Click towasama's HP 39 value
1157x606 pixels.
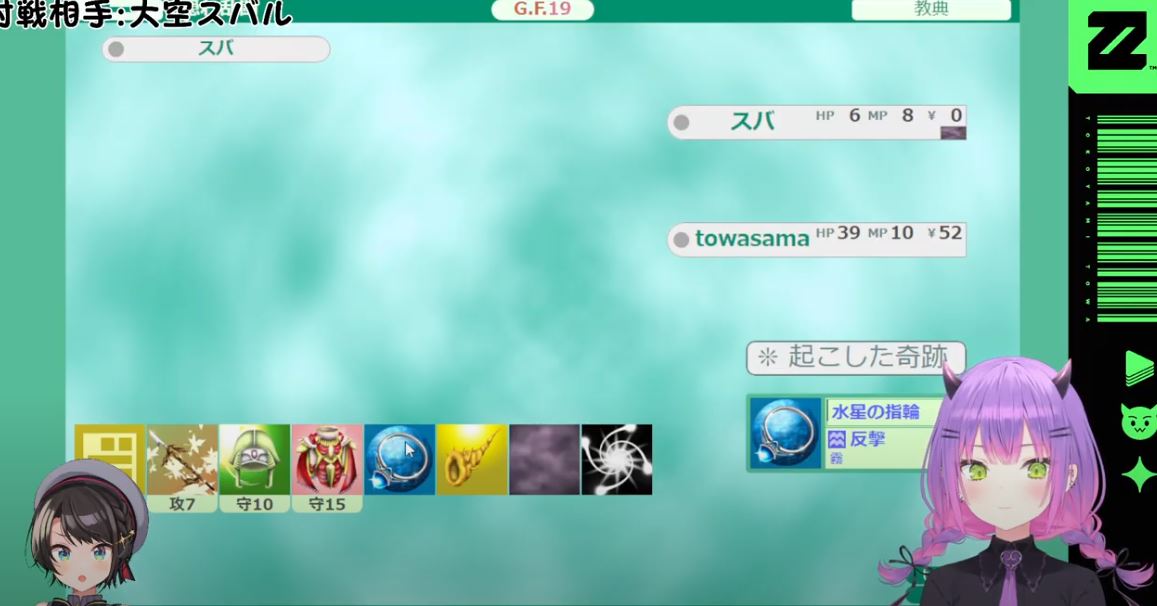838,233
